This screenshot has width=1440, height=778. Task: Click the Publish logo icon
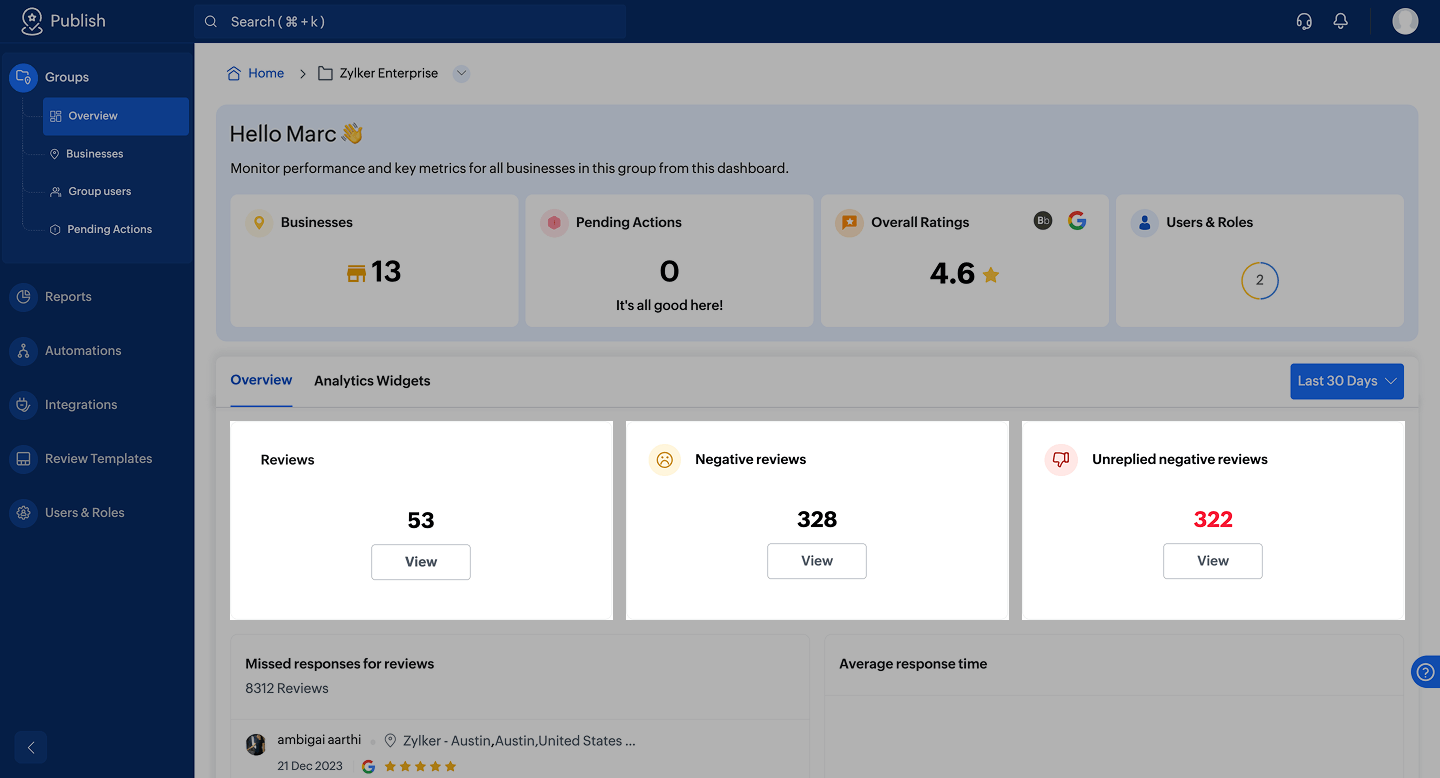click(32, 21)
